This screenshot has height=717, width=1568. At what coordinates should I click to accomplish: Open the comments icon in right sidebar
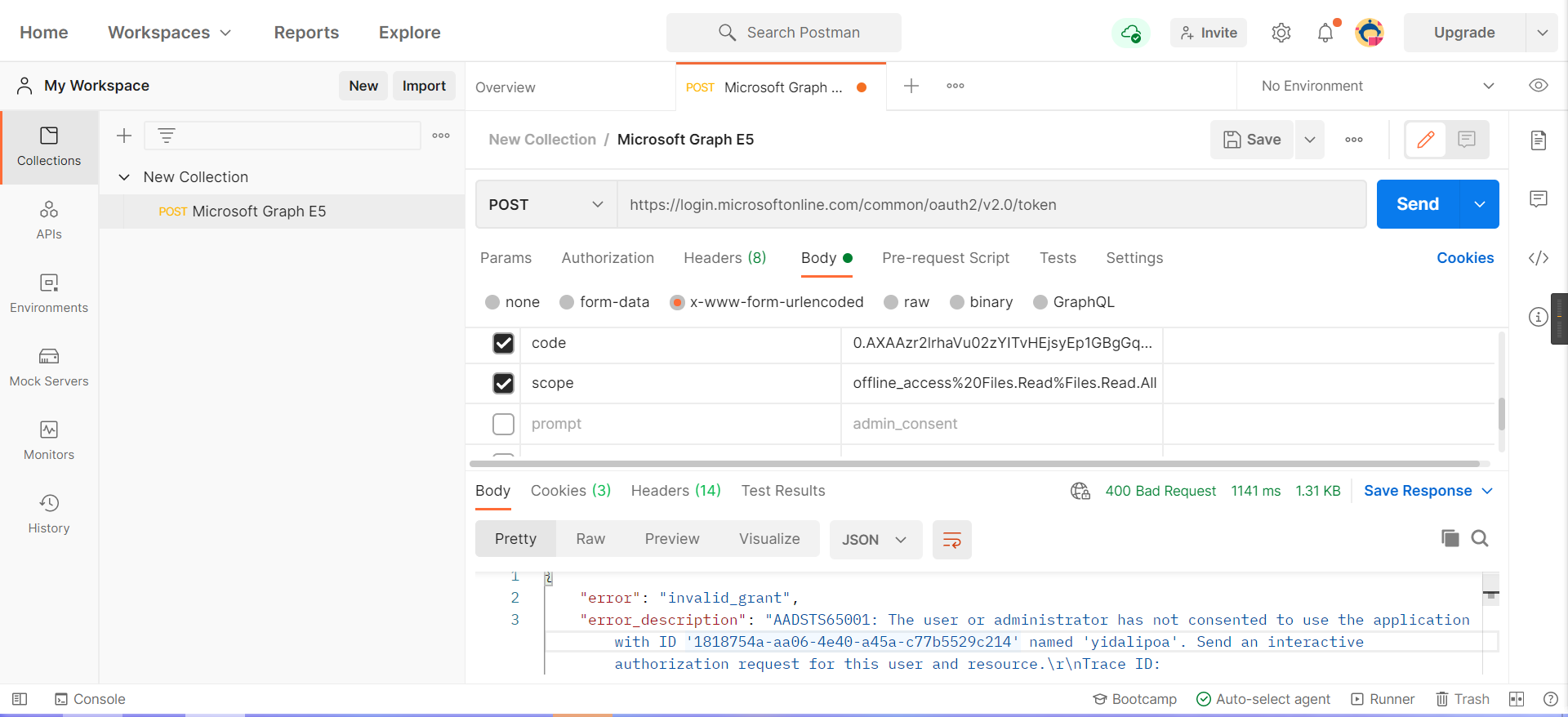click(x=1539, y=199)
